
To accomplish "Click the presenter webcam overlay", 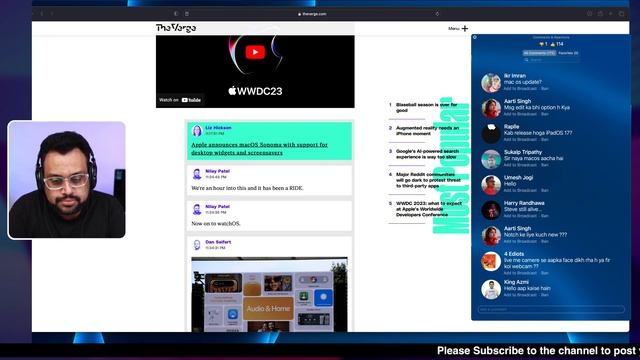I will pyautogui.click(x=67, y=180).
